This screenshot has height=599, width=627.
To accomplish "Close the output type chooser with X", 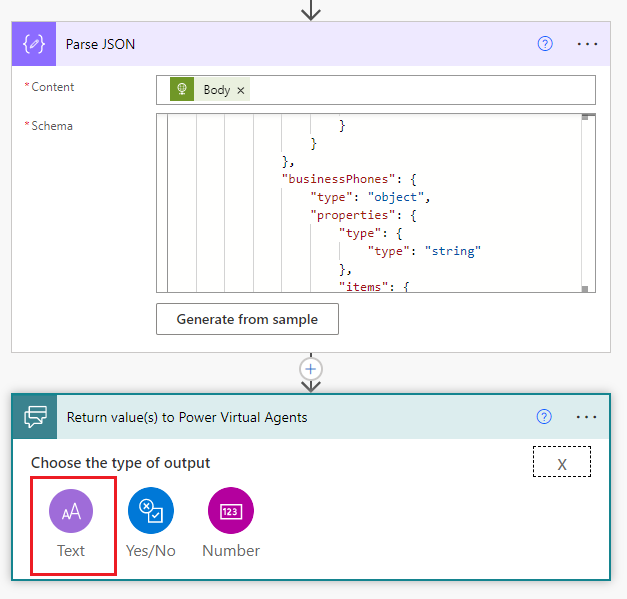I will click(561, 463).
